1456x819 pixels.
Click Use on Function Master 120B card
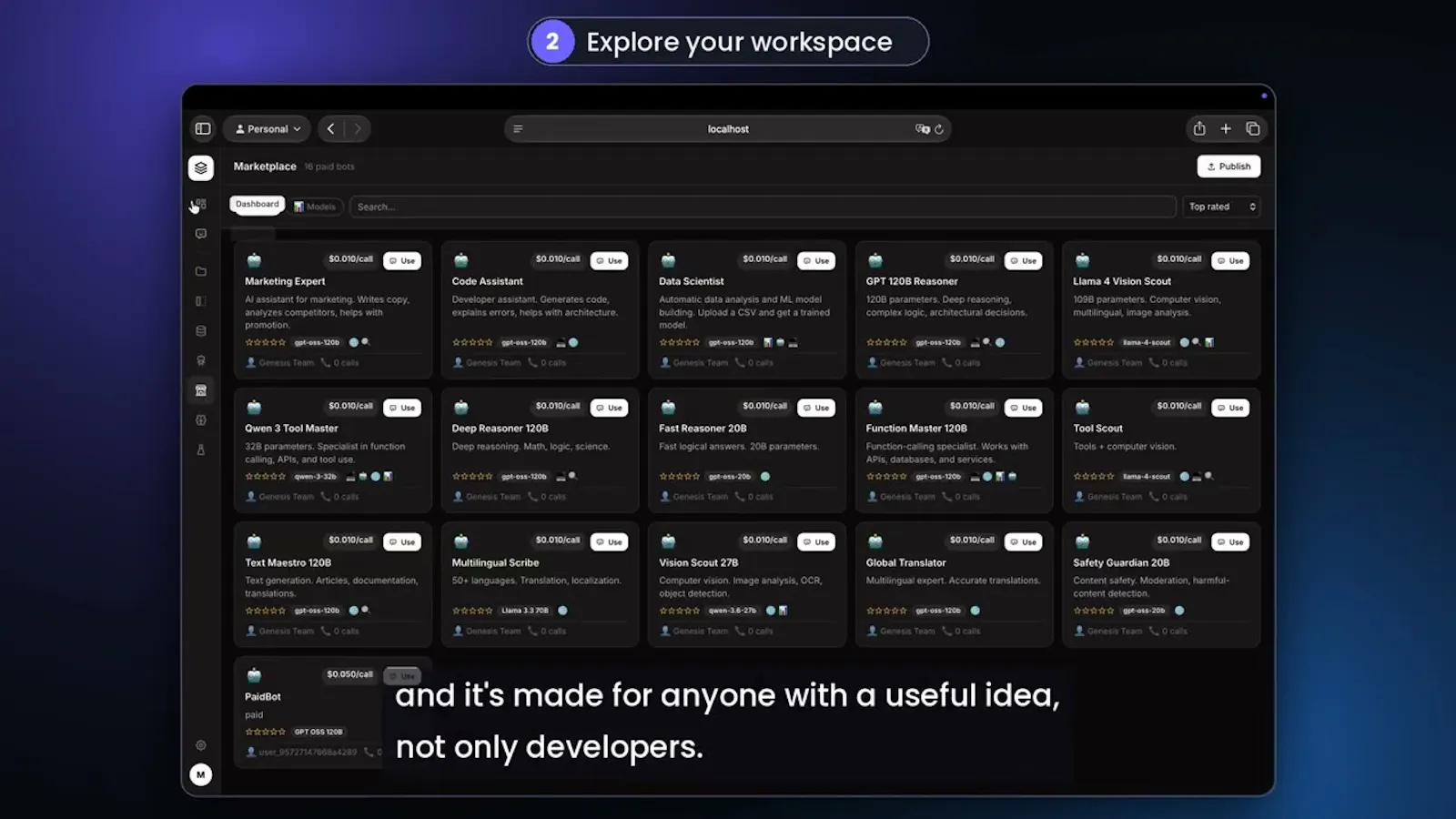point(1023,408)
